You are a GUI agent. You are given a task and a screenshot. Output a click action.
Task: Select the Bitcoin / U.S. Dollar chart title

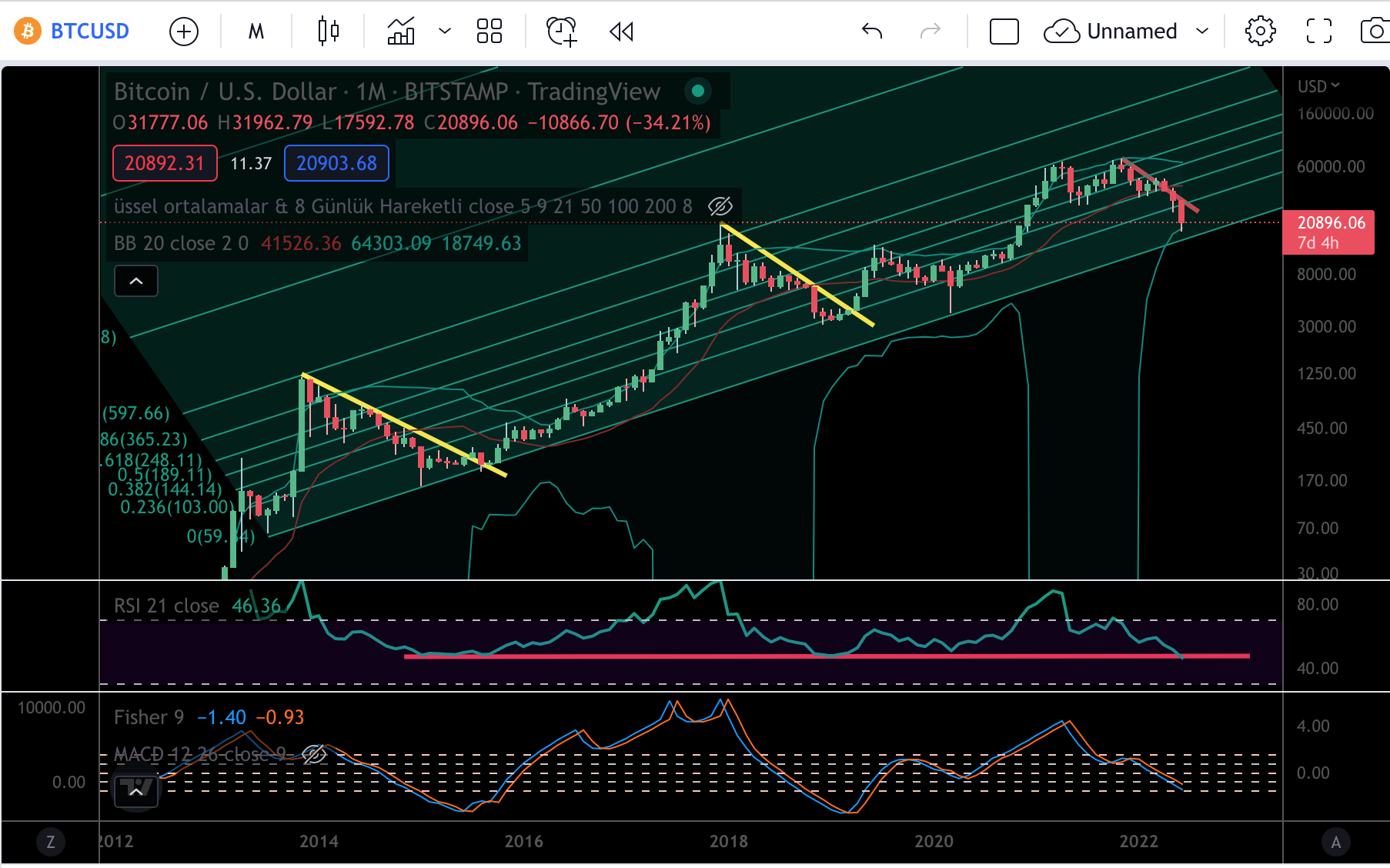click(x=387, y=92)
